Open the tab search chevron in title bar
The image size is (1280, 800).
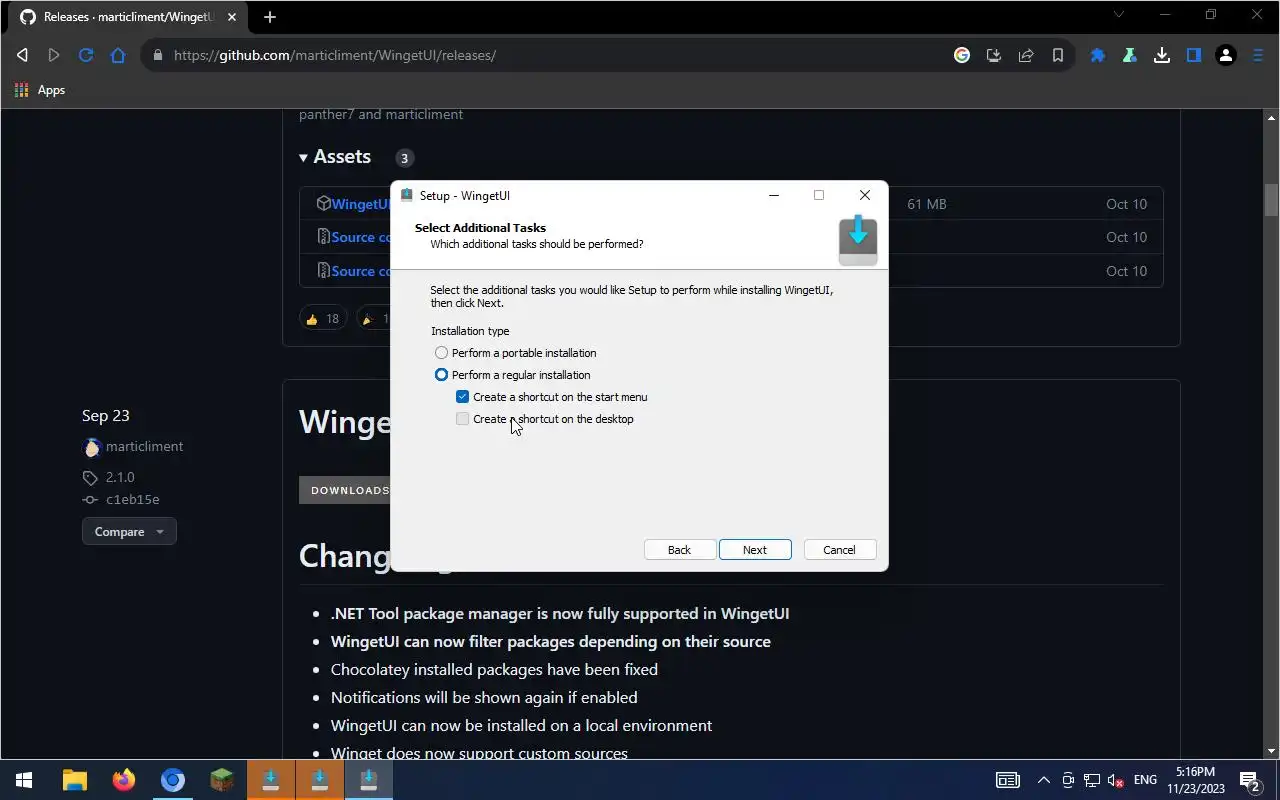[x=1119, y=14]
